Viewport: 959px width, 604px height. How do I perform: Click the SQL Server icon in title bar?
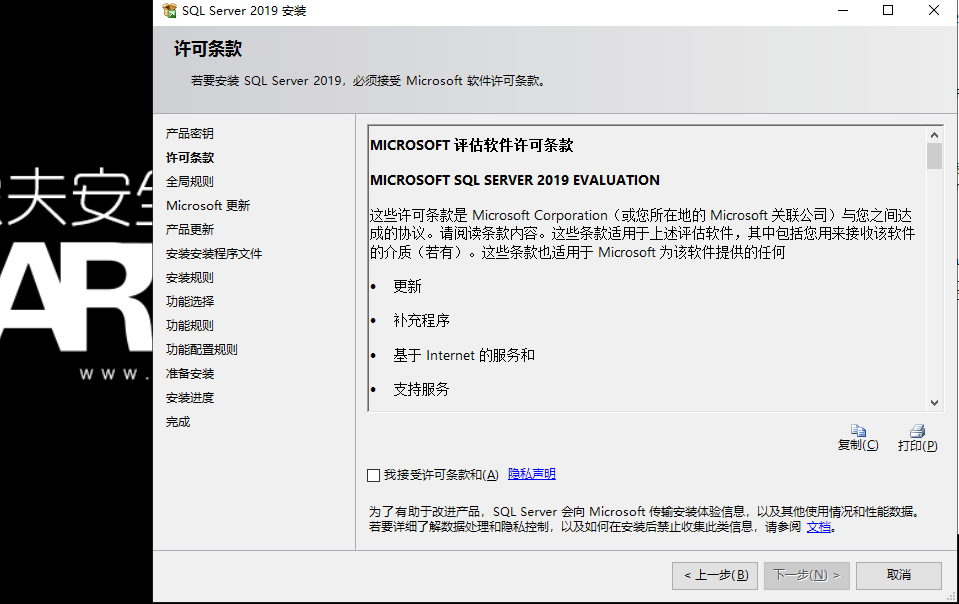click(169, 11)
